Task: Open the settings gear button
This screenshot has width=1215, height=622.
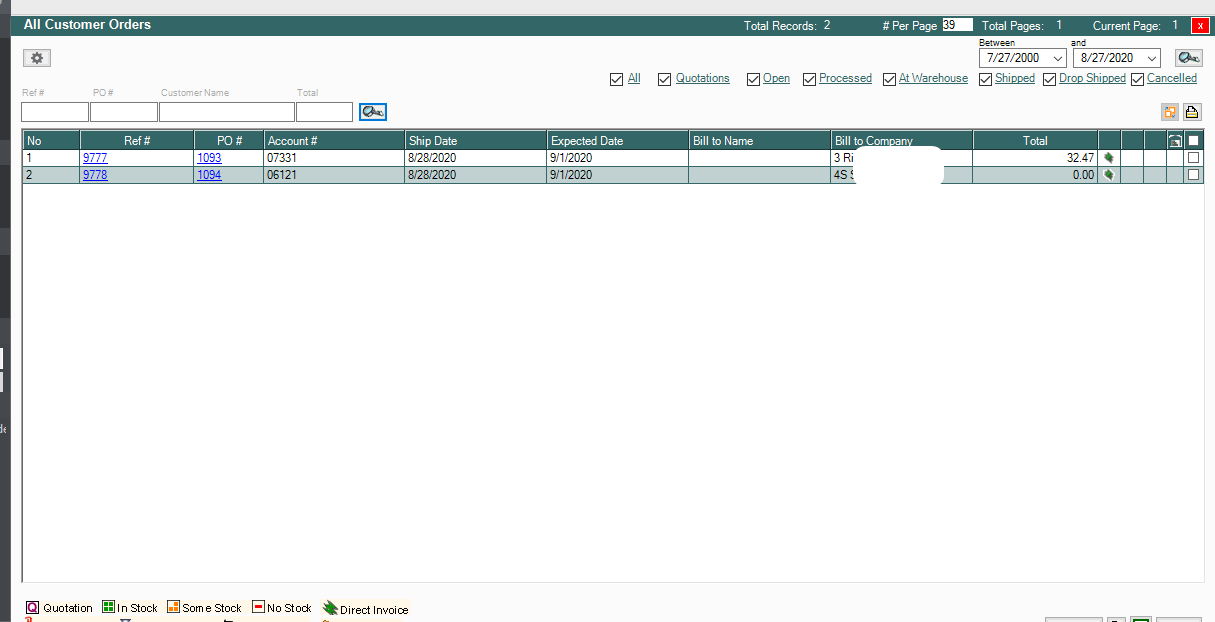Action: pyautogui.click(x=37, y=58)
